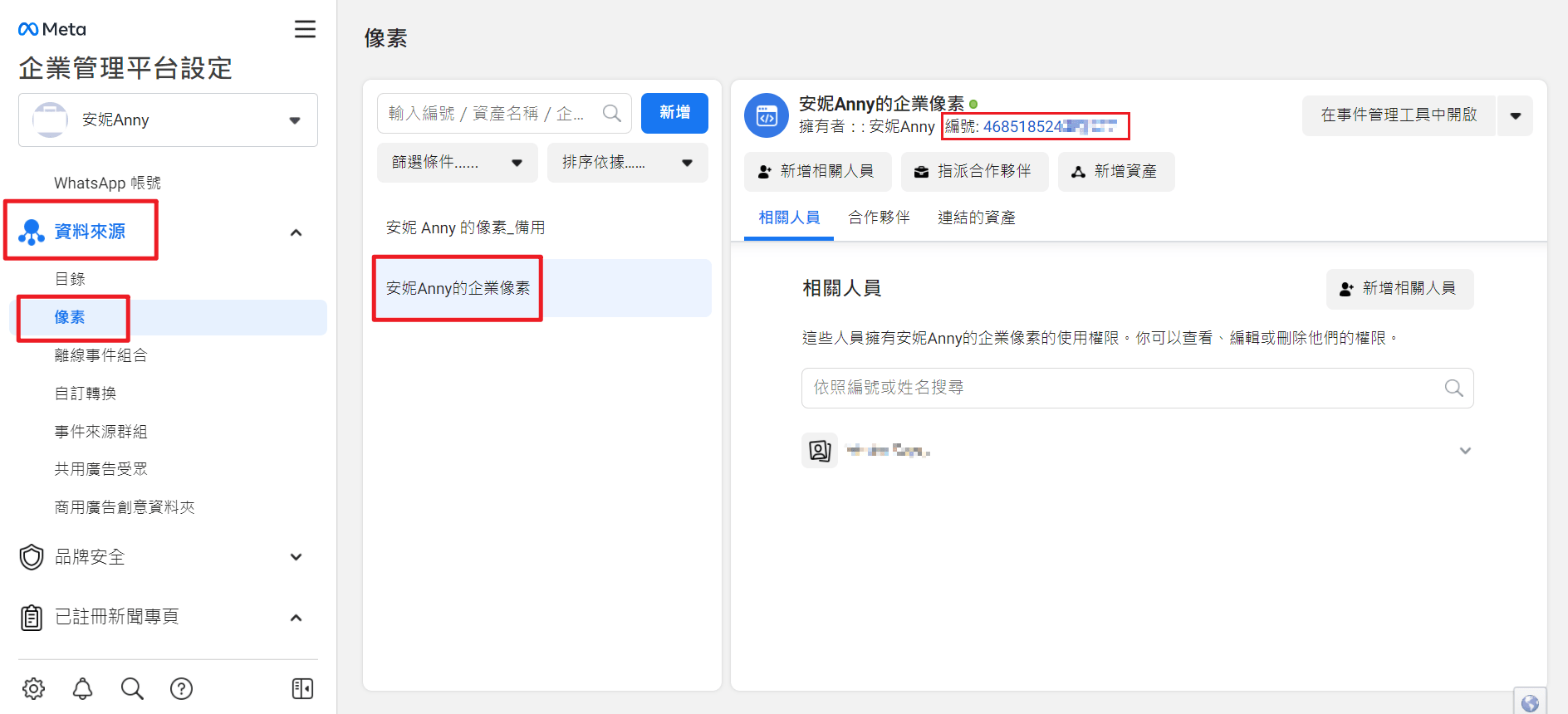This screenshot has height=714, width=1568.
Task: Click 指派合作夥伴 button
Action: pyautogui.click(x=974, y=172)
